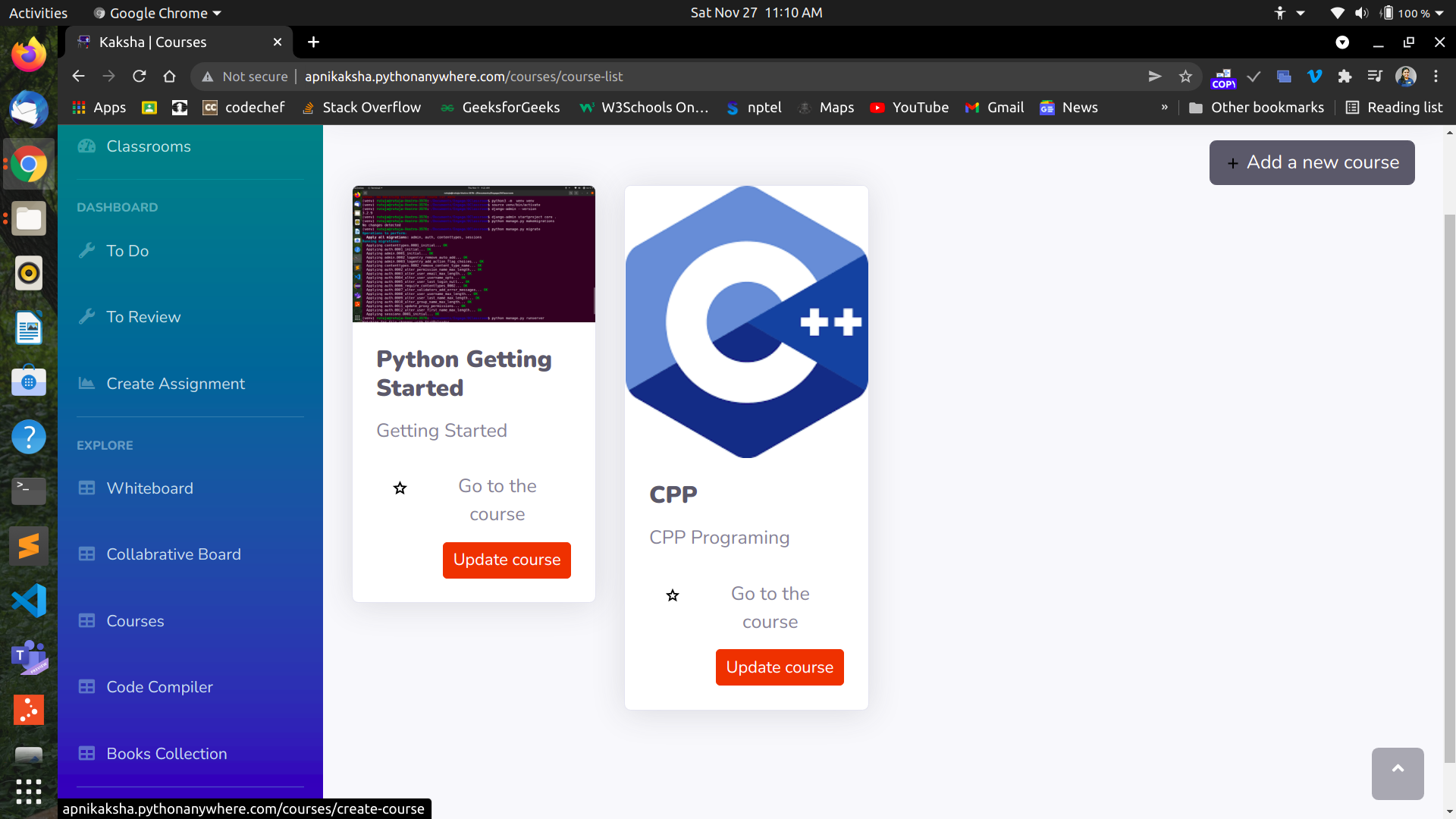
Task: Click the To Do wrench icon
Action: pos(87,251)
